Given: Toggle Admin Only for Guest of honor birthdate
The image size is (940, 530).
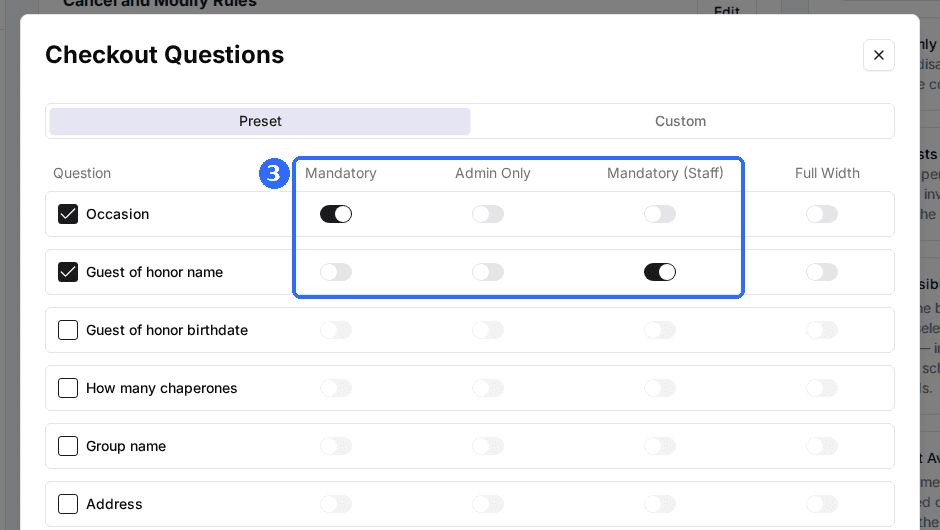Looking at the screenshot, I should [488, 330].
